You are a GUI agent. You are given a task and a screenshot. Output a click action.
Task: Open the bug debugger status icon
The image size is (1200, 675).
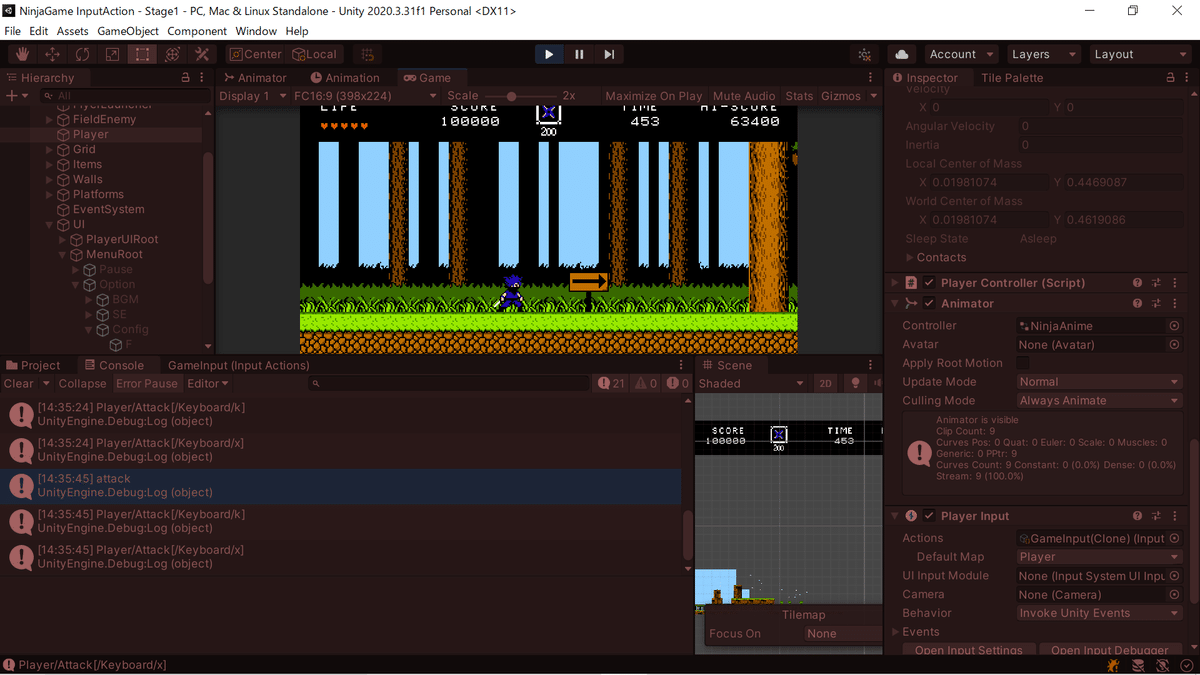coord(1113,665)
